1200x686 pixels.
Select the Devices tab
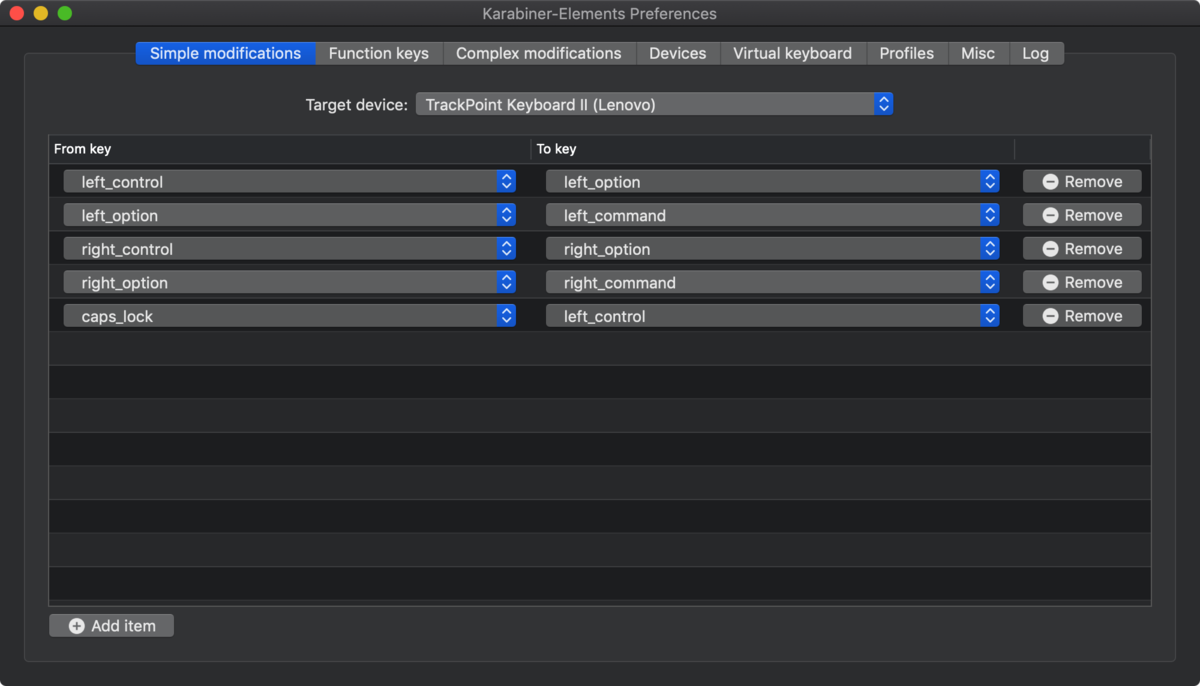(677, 53)
